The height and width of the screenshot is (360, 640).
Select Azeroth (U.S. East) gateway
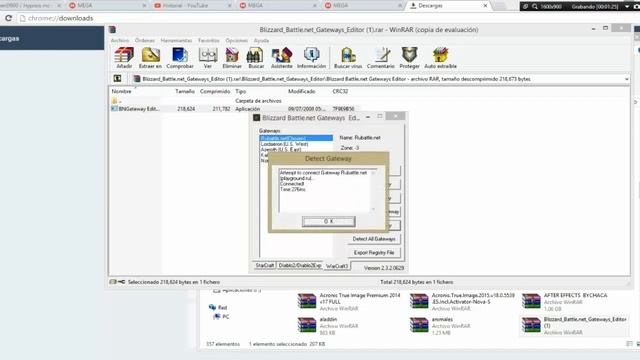[281, 150]
